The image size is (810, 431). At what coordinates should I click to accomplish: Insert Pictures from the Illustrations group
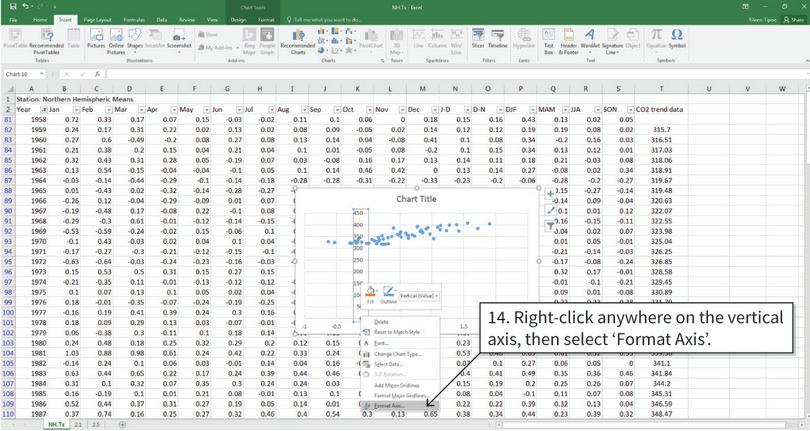[x=96, y=39]
